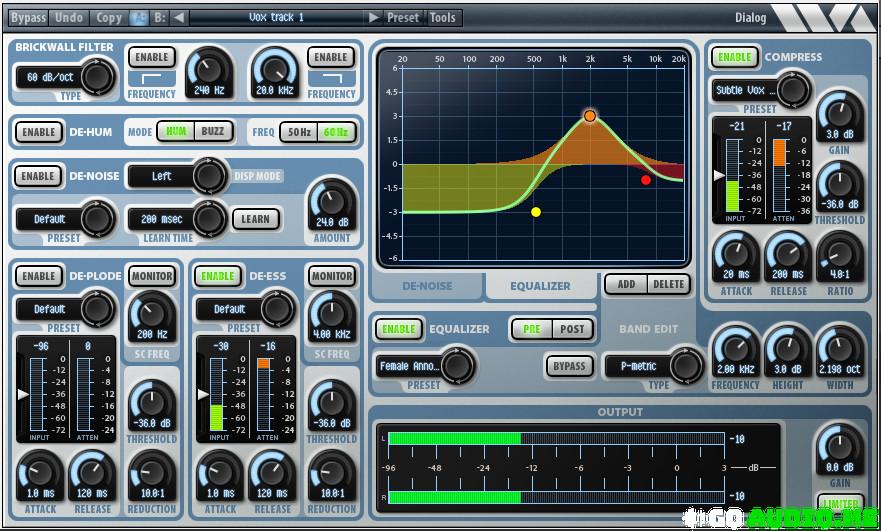Disable the Equalizer module
The height and width of the screenshot is (531, 881).
click(399, 329)
